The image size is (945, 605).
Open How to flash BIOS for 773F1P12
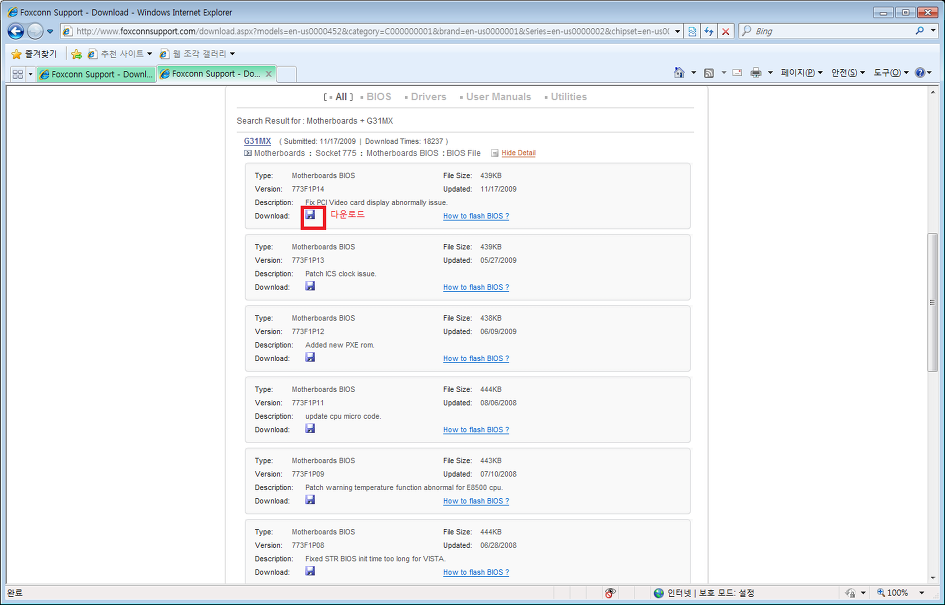(476, 359)
